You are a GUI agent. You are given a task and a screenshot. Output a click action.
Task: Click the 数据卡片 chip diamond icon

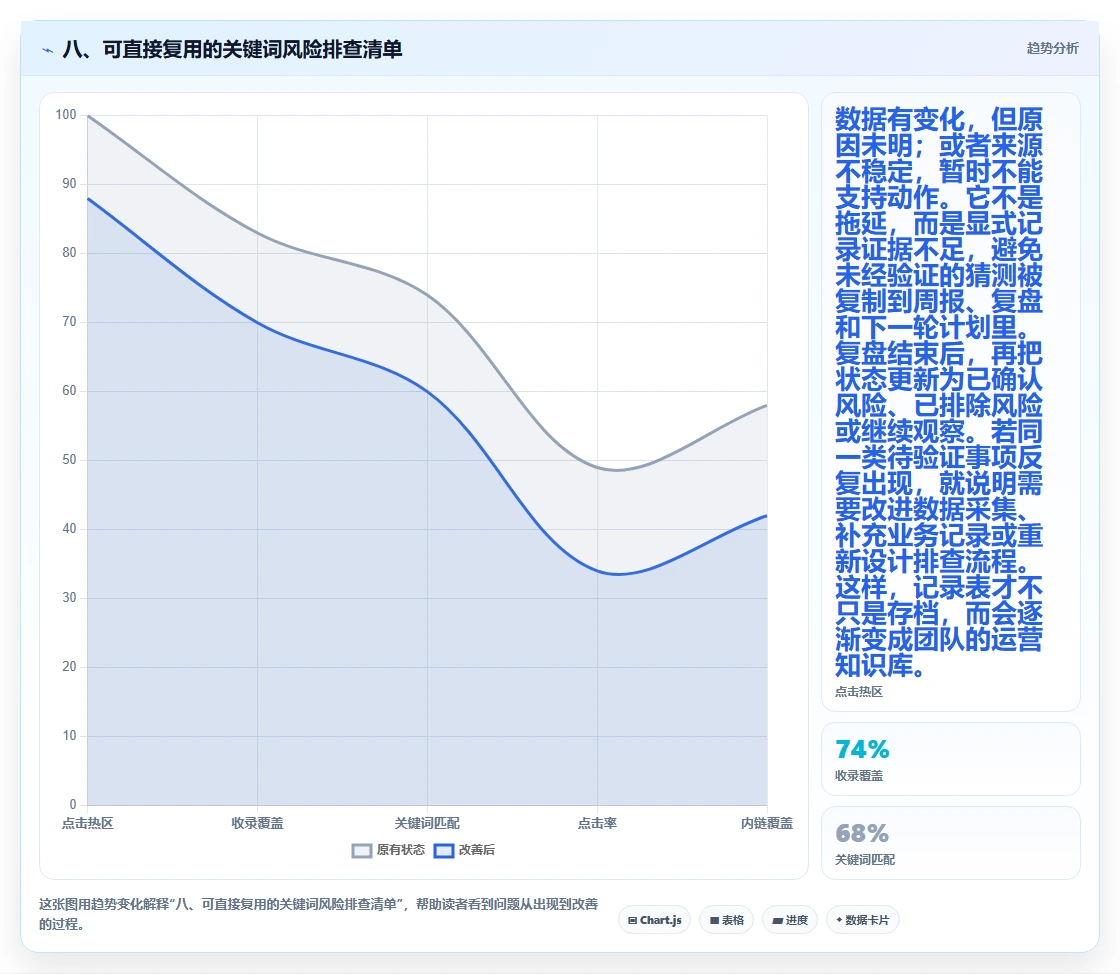839,920
